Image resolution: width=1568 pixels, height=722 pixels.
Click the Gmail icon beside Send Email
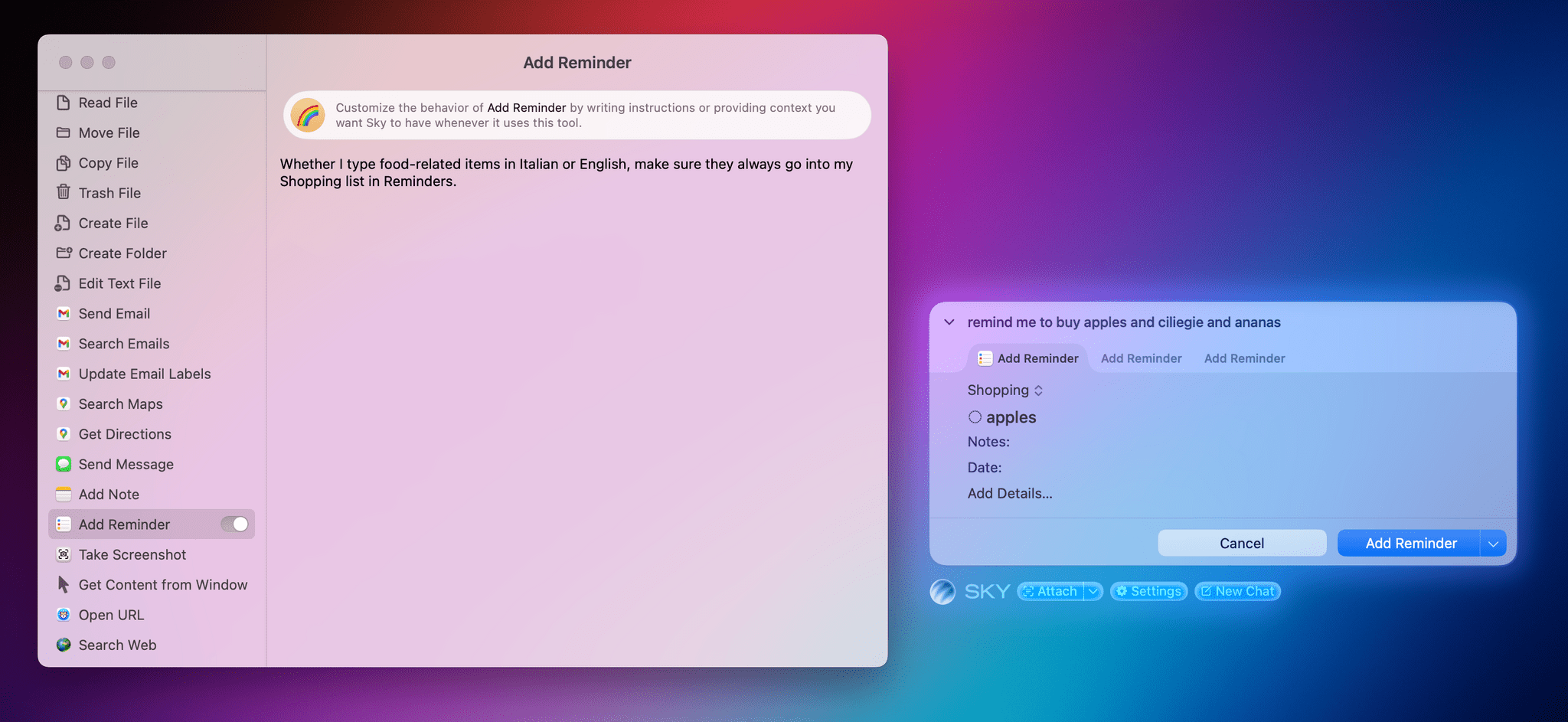click(64, 313)
